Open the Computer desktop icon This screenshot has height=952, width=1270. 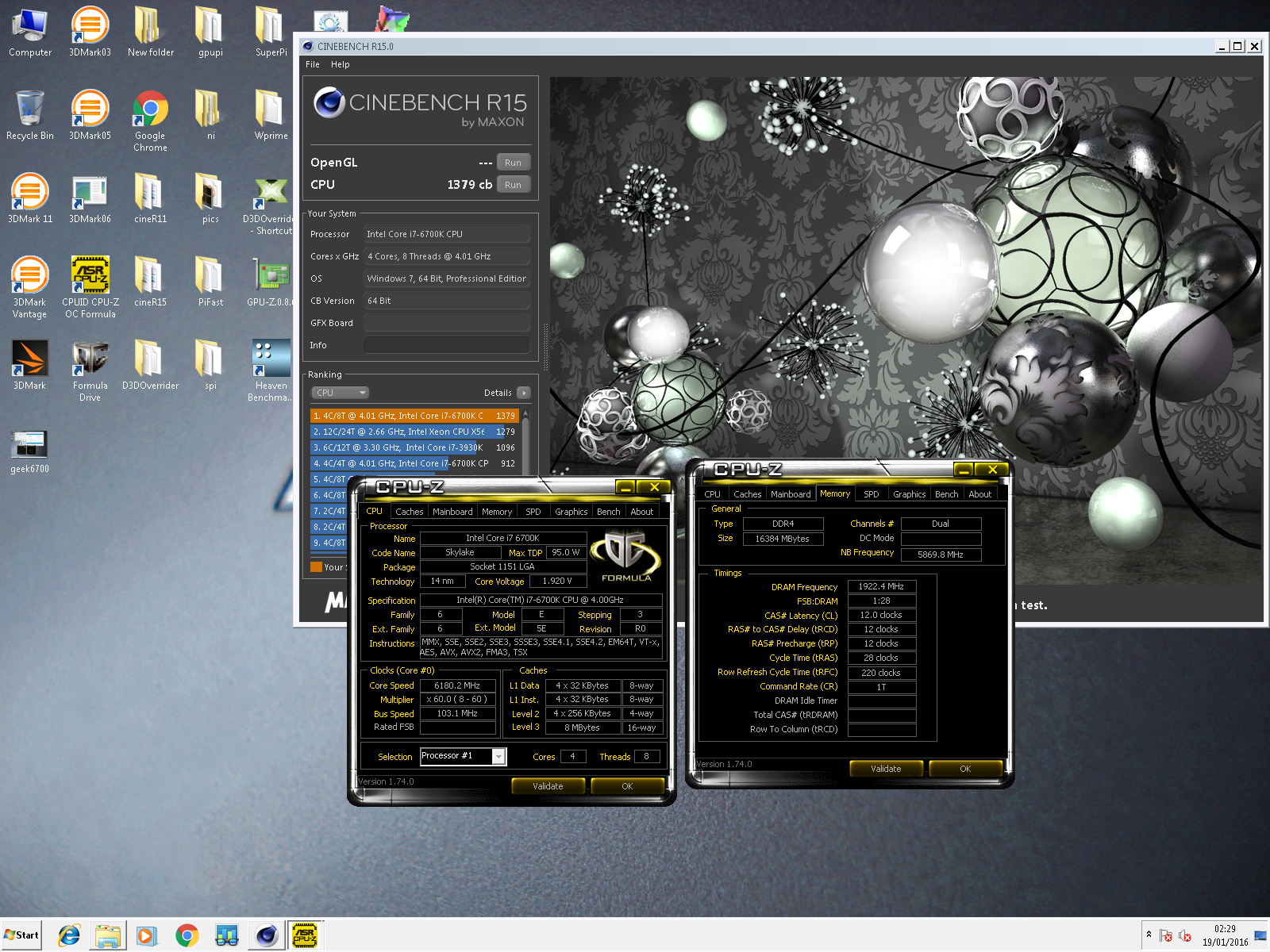(x=30, y=32)
